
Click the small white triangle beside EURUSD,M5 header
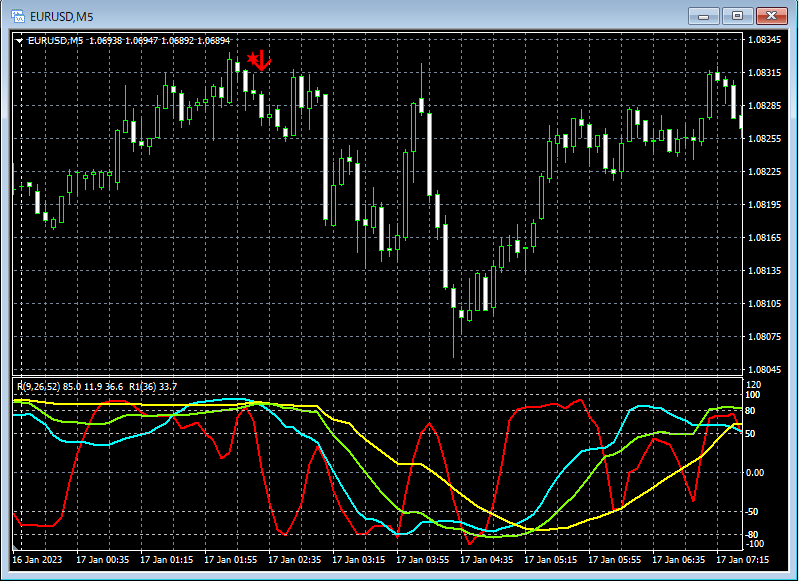[19, 41]
